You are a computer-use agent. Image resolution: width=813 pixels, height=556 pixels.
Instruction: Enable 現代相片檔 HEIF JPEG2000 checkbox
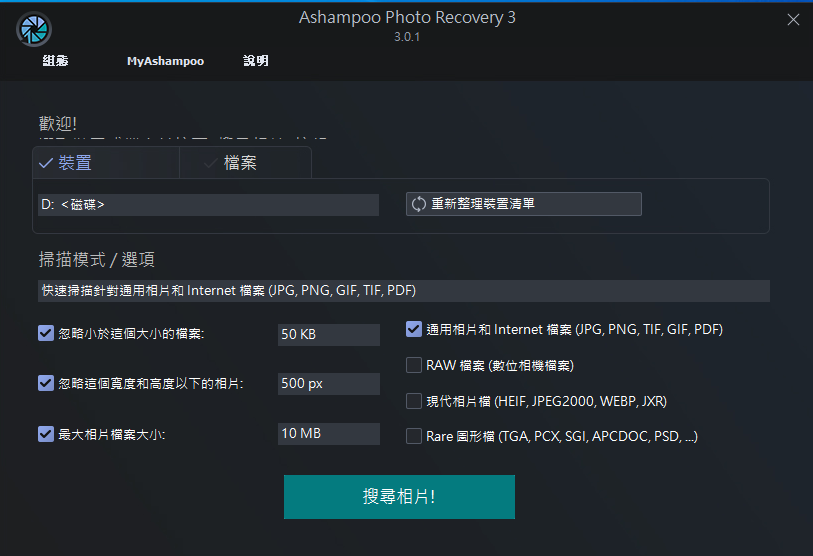[414, 401]
